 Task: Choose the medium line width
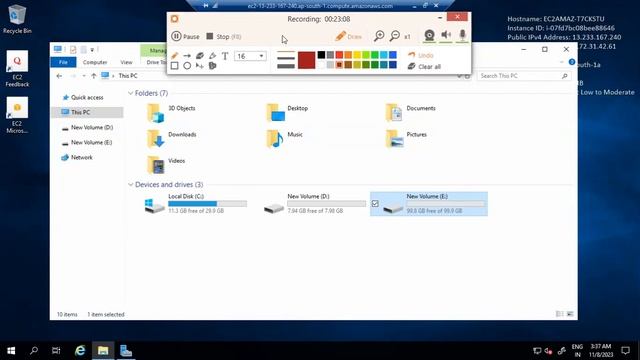(x=286, y=58)
